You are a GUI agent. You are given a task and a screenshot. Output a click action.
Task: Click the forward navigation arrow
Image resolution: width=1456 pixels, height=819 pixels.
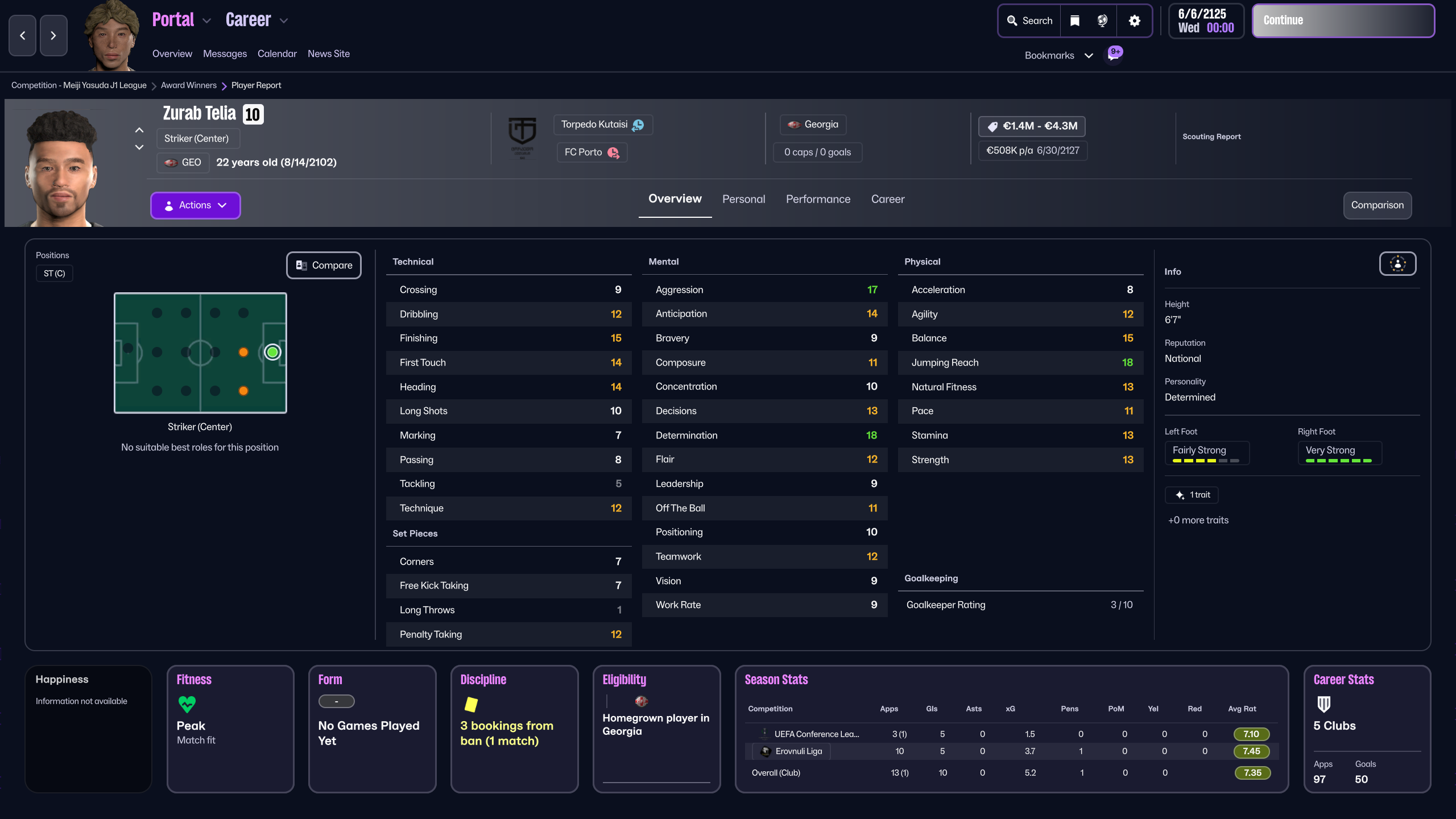pyautogui.click(x=53, y=36)
